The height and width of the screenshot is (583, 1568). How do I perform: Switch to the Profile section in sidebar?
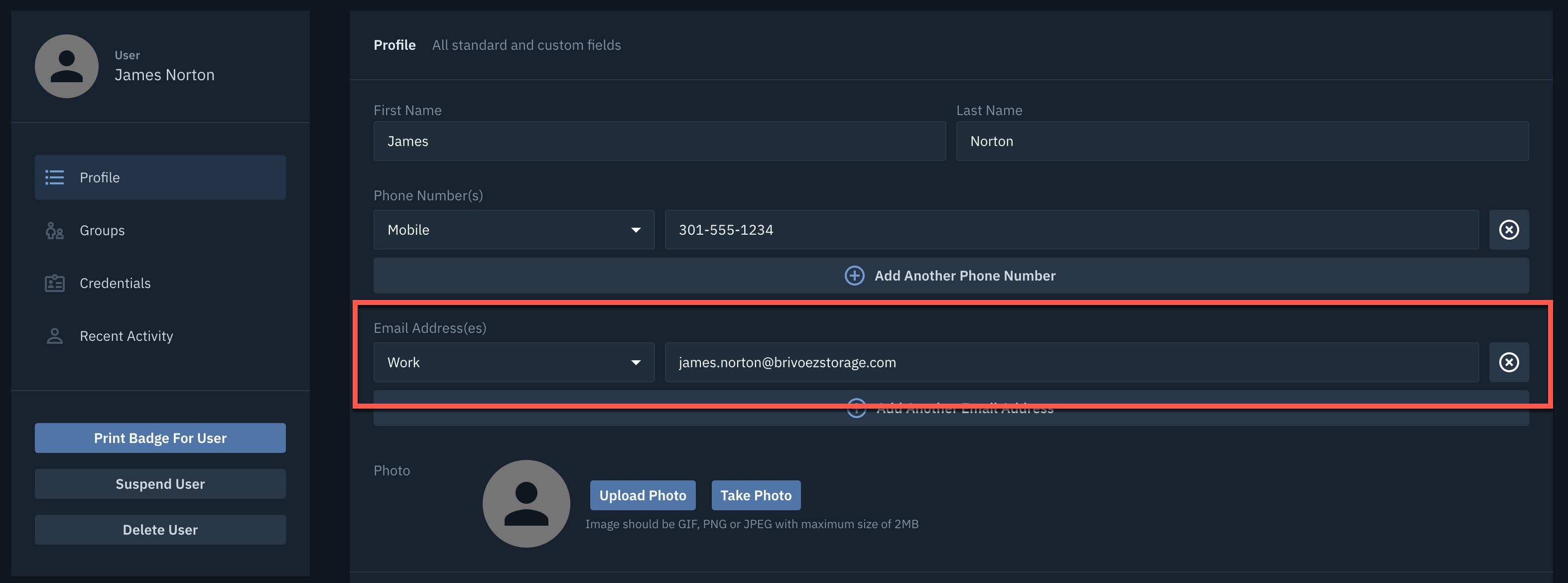pyautogui.click(x=99, y=177)
